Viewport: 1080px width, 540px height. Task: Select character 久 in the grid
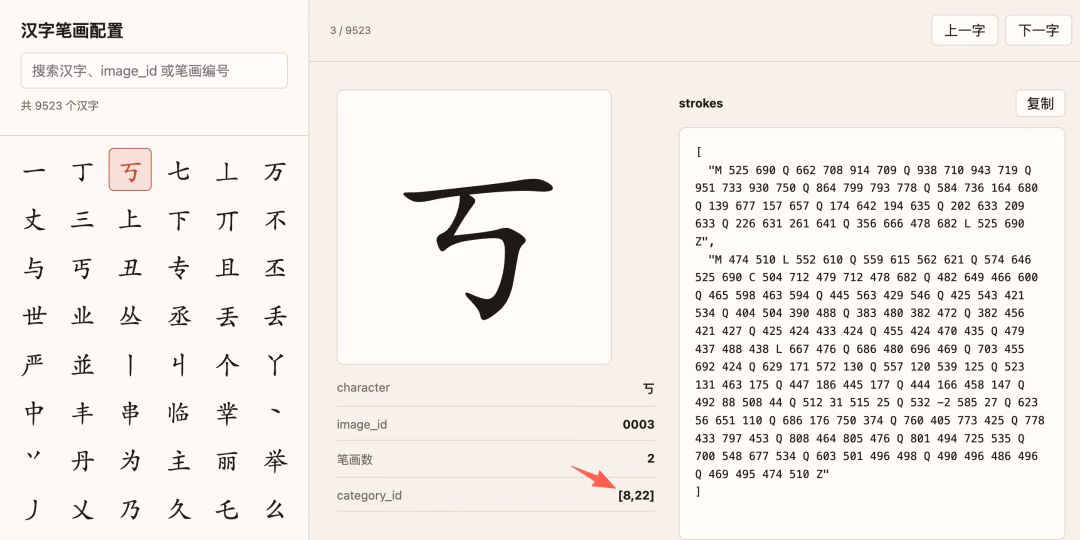tap(178, 510)
